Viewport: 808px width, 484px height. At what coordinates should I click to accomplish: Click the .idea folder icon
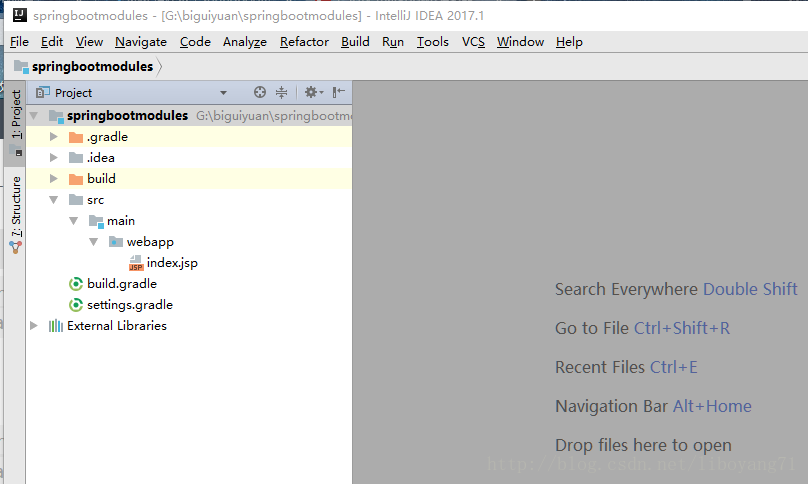(76, 158)
